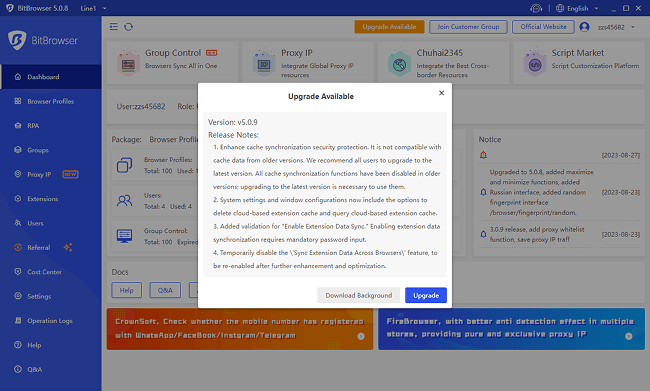Viewport: 650px width, 391px height.
Task: Open Browser Profiles in sidebar
Action: point(51,101)
